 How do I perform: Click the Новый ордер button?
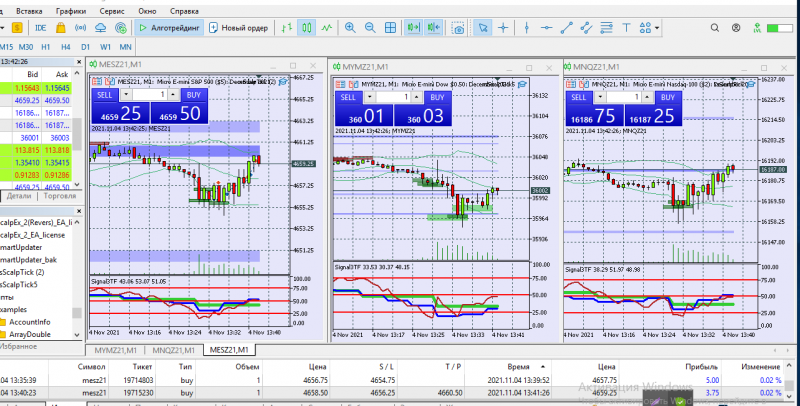[238, 28]
